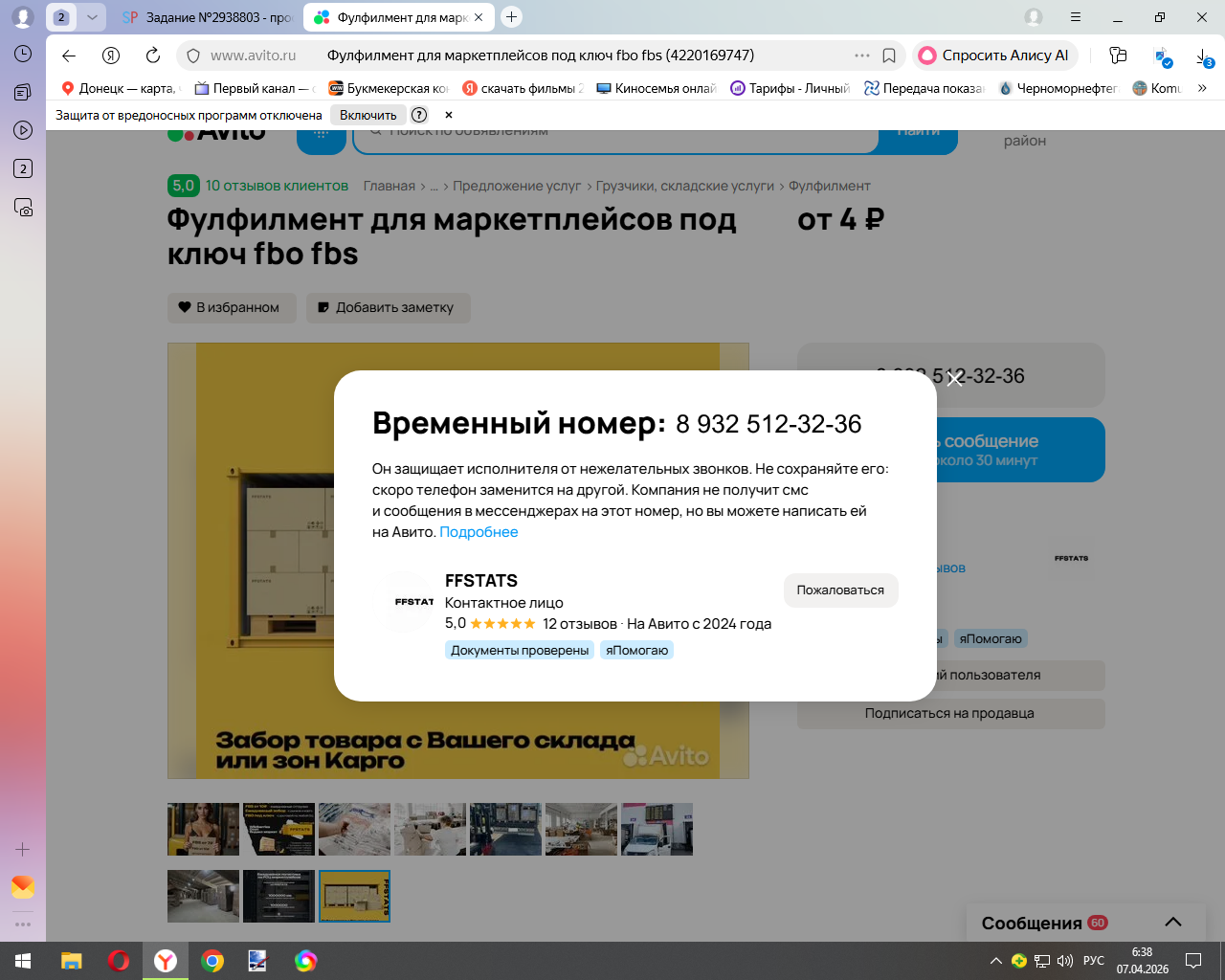1225x980 pixels.
Task: Open the скачать фильмы bookmark
Action: point(523,88)
